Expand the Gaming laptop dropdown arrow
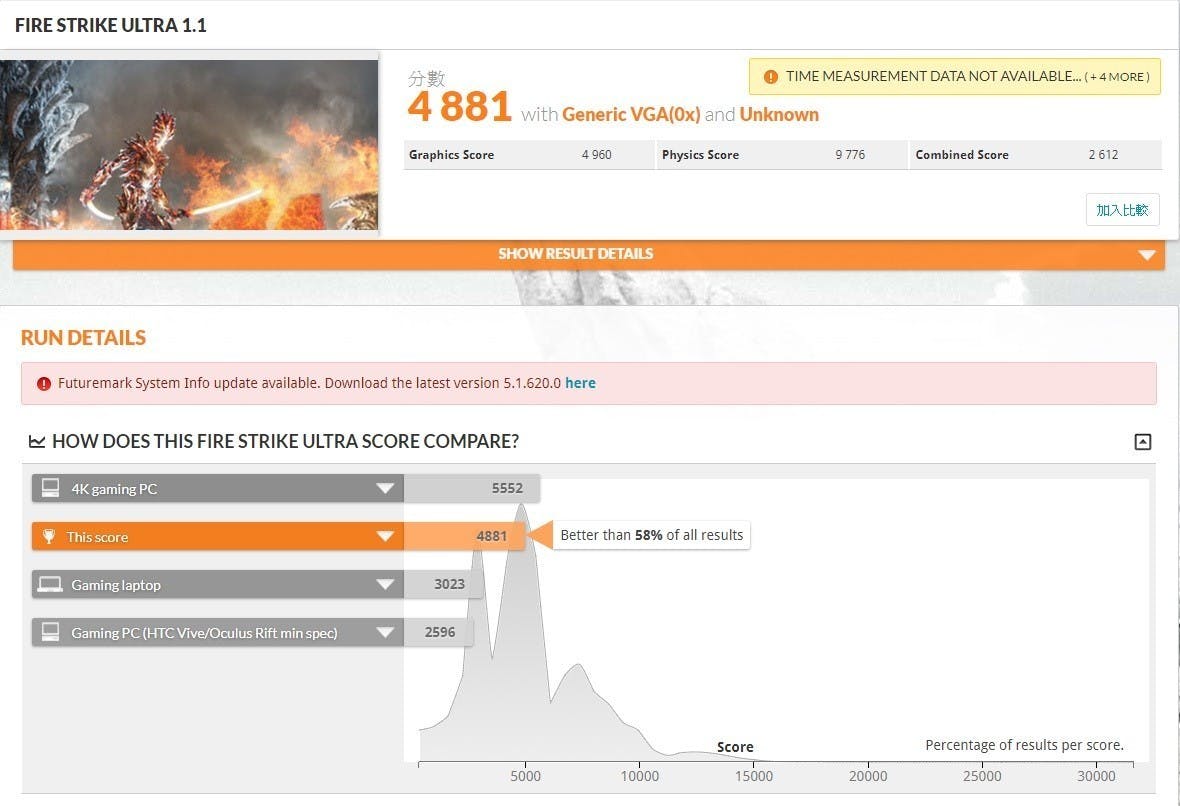Viewport: 1180px width, 806px height. pos(385,585)
